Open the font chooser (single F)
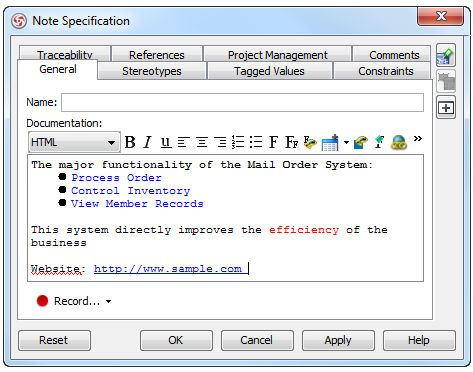 [x=273, y=142]
